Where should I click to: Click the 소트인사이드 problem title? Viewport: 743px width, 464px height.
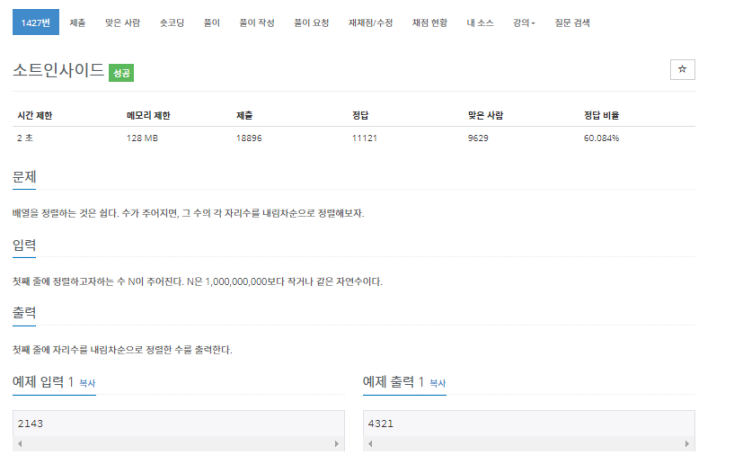tap(58, 70)
